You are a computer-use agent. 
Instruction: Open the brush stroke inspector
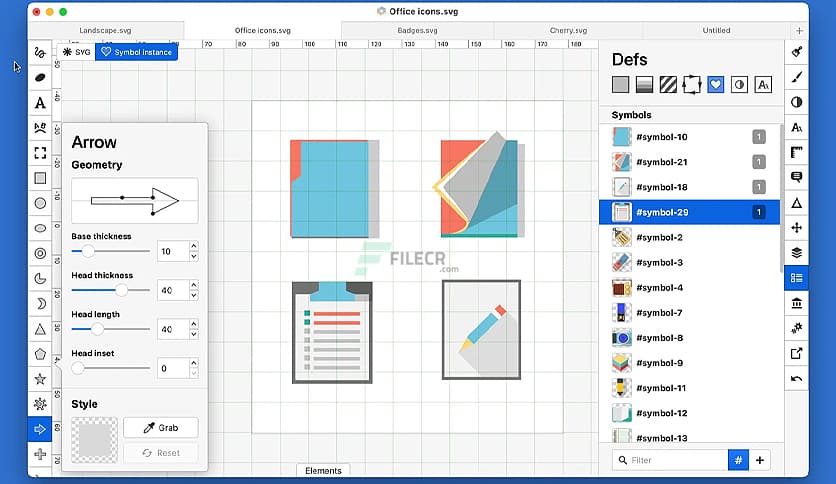click(797, 77)
